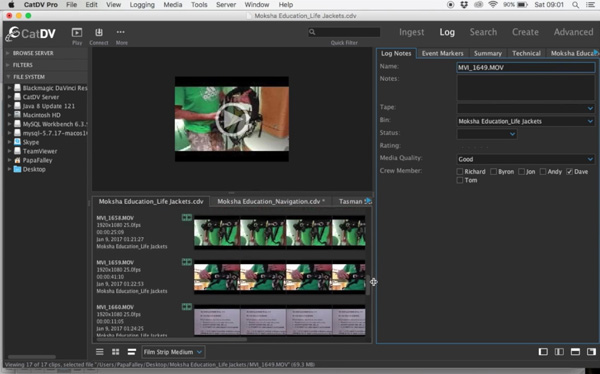Click the Quick Filter search field
Image resolution: width=600 pixels, height=374 pixels.
(344, 32)
